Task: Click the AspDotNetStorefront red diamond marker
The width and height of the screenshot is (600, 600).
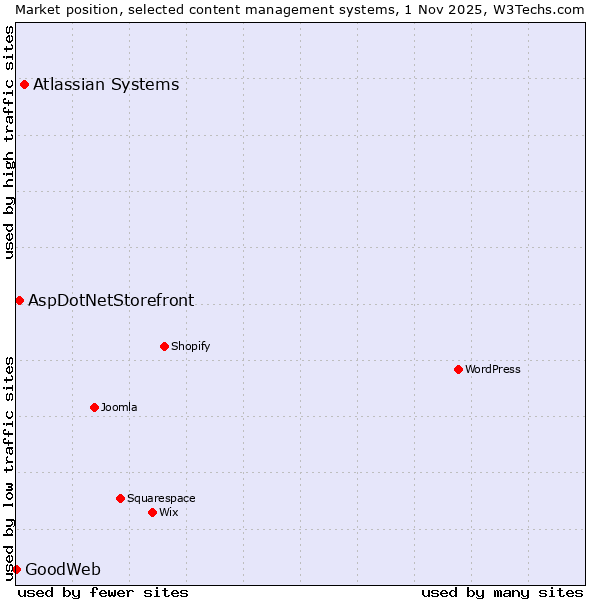Action: coord(19,300)
